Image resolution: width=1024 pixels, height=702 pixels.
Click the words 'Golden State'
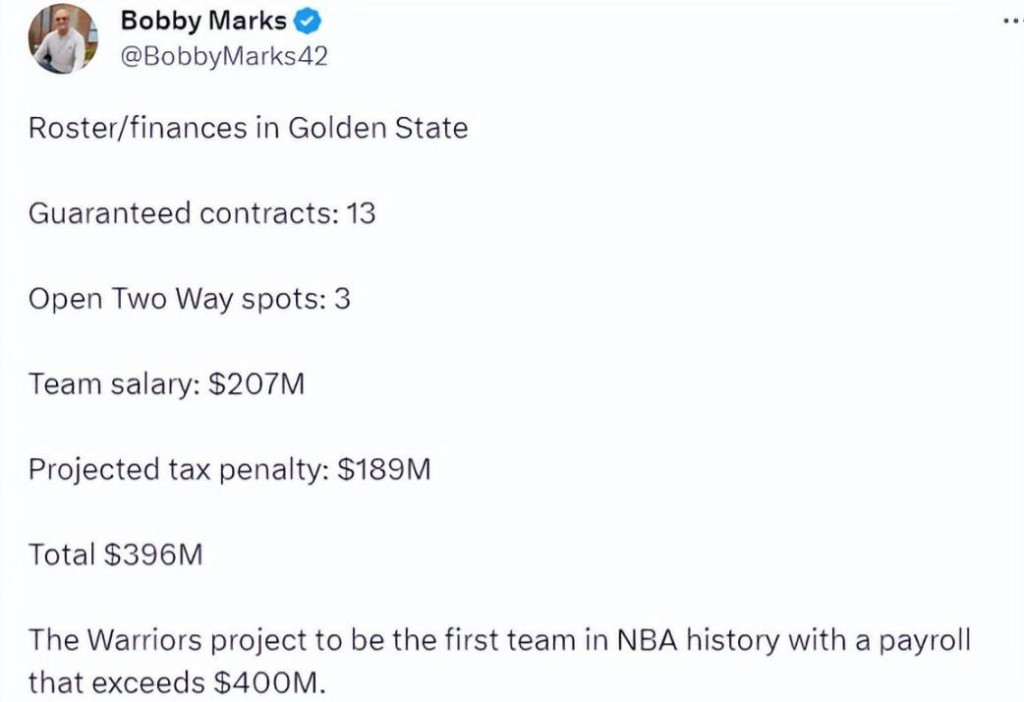click(x=378, y=128)
